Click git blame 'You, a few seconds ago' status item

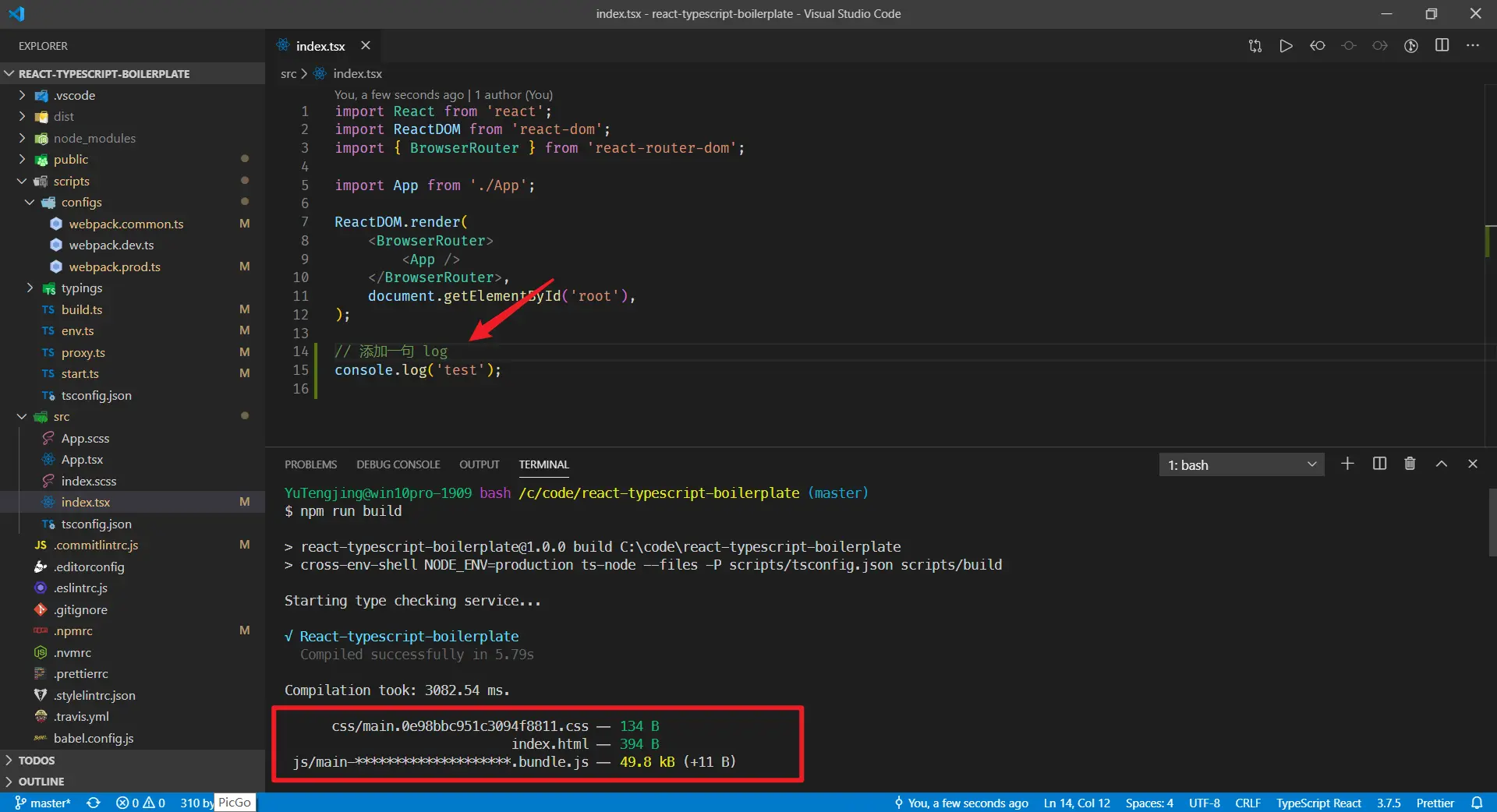point(961,803)
